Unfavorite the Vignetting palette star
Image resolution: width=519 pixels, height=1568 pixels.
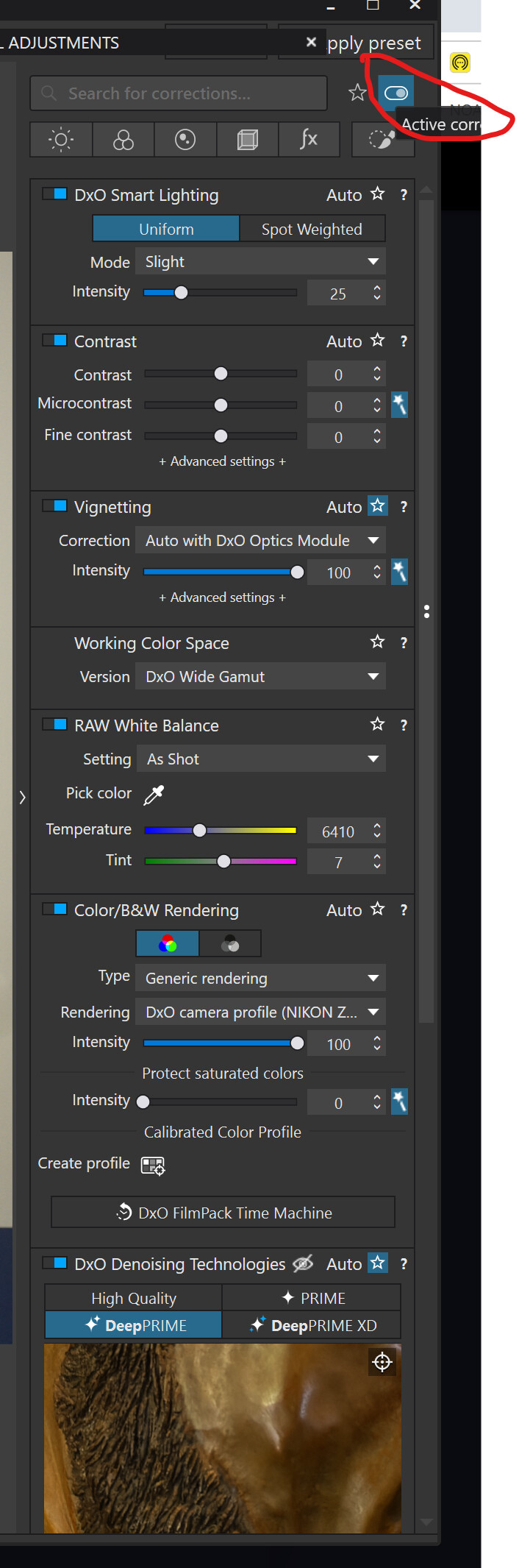coord(378,506)
